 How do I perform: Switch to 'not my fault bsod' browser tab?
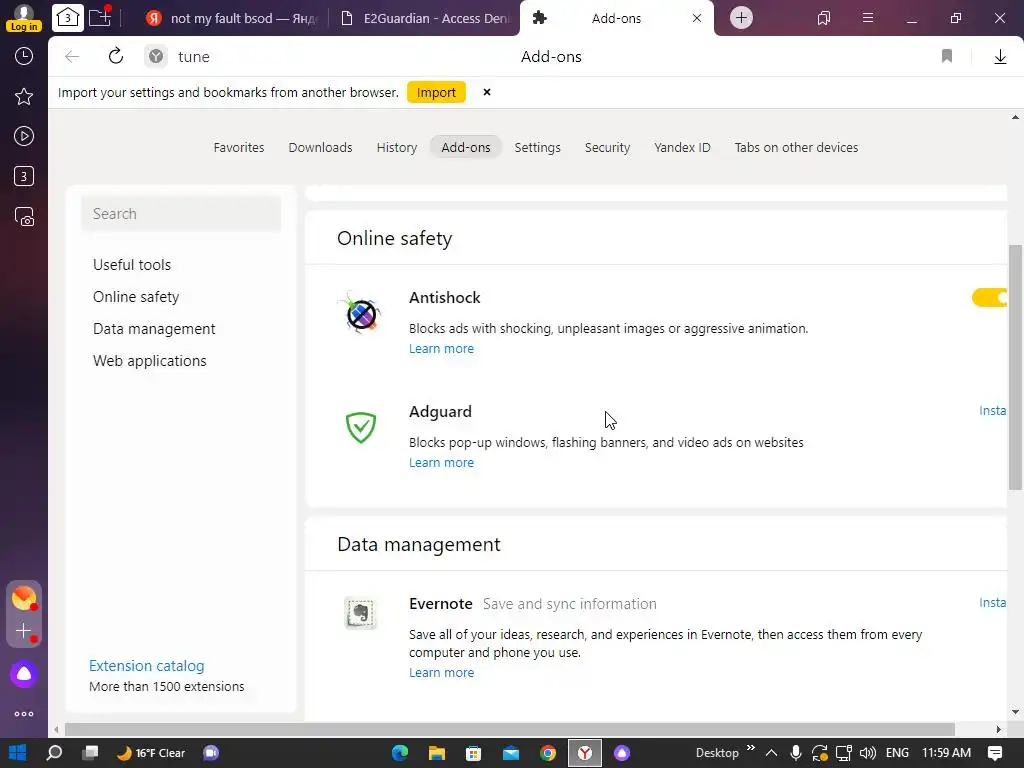(231, 18)
